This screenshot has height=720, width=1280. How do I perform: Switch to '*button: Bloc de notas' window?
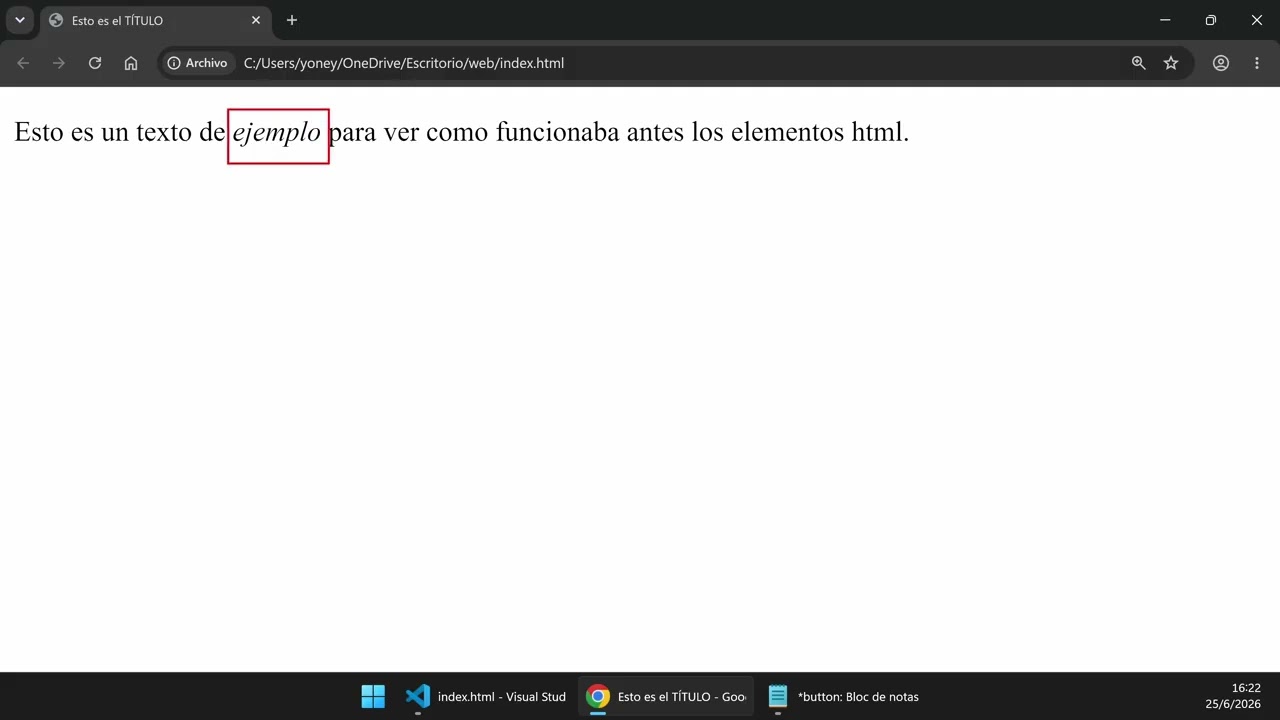click(844, 696)
